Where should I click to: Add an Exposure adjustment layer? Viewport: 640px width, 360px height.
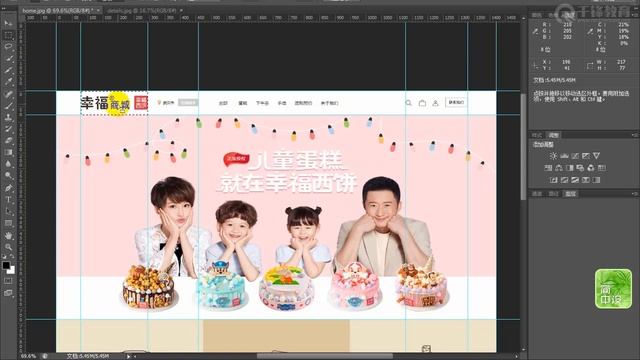(586, 156)
